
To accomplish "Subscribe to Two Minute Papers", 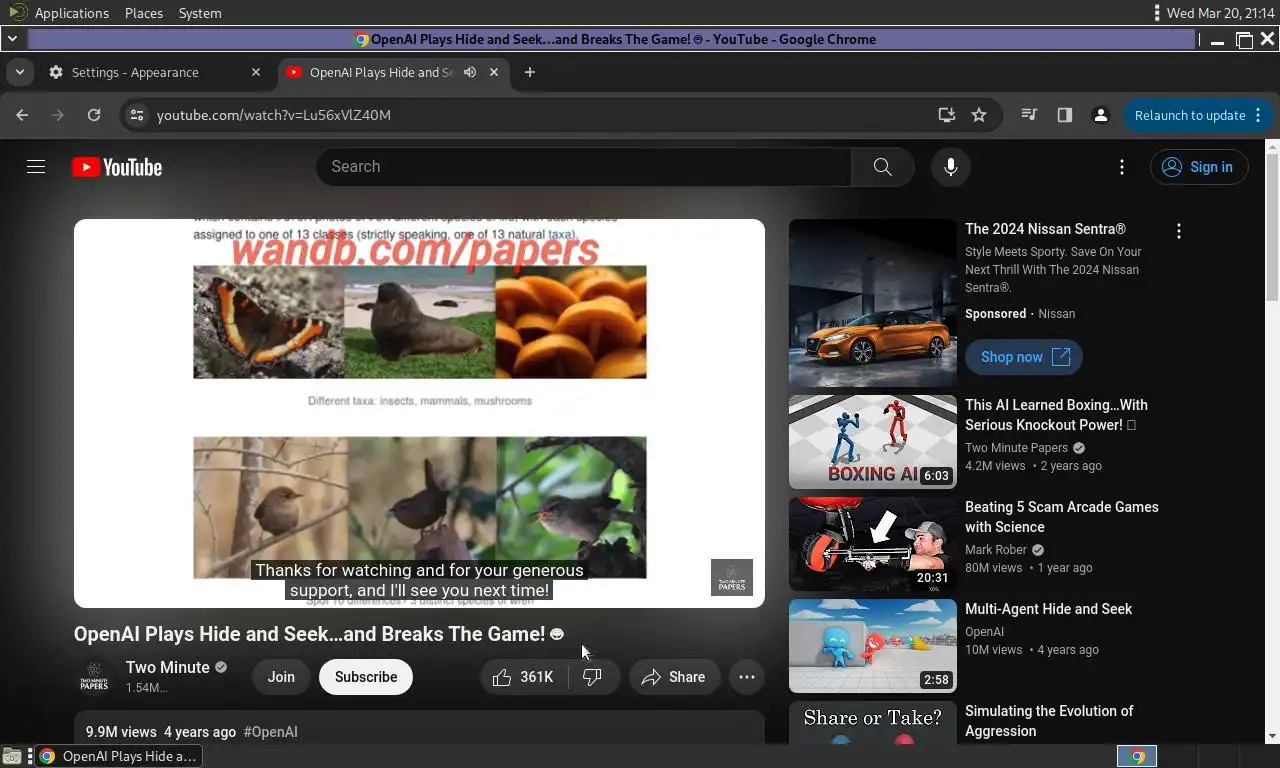I will tap(366, 677).
